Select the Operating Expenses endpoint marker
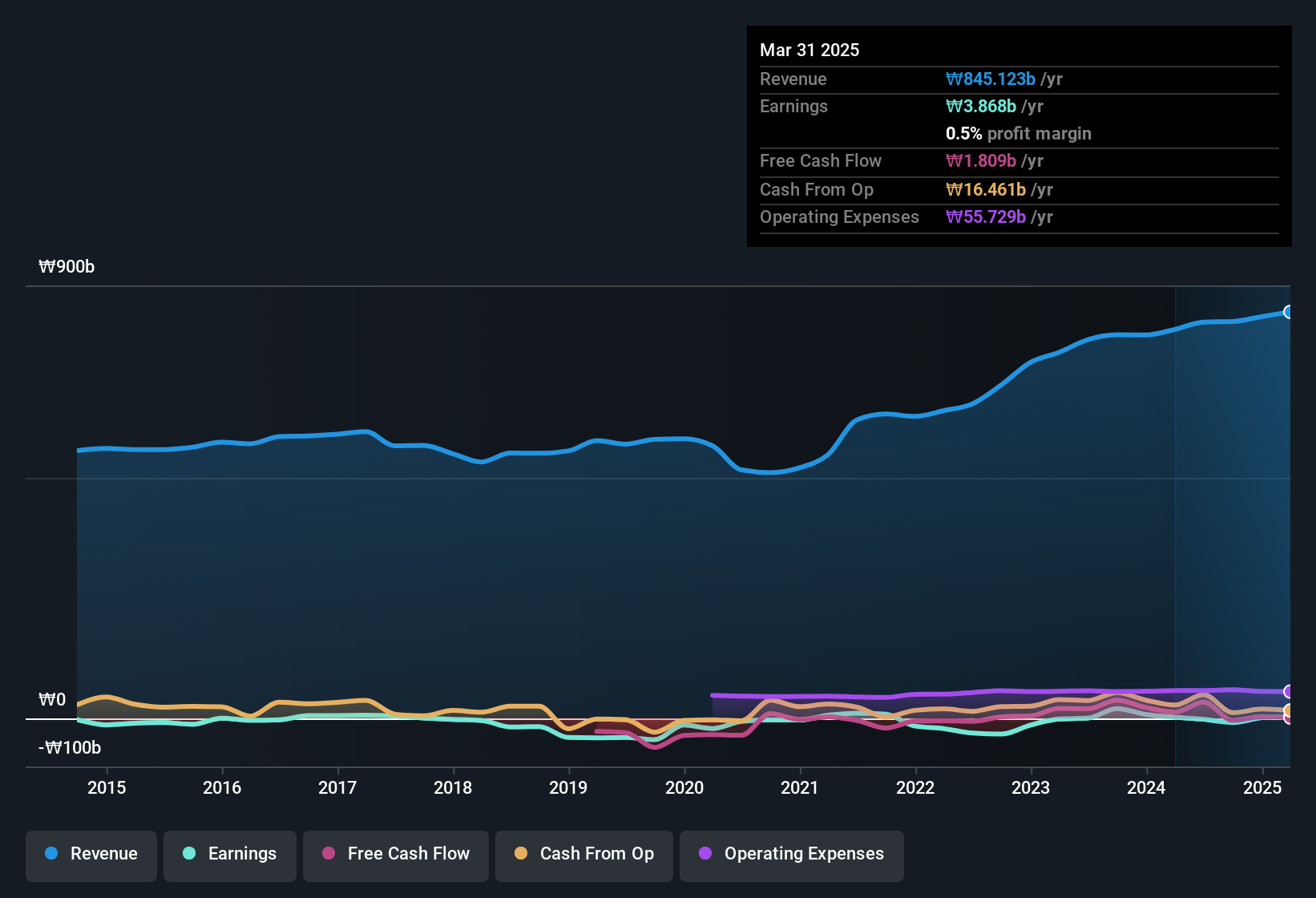This screenshot has height=898, width=1316. [x=1288, y=690]
